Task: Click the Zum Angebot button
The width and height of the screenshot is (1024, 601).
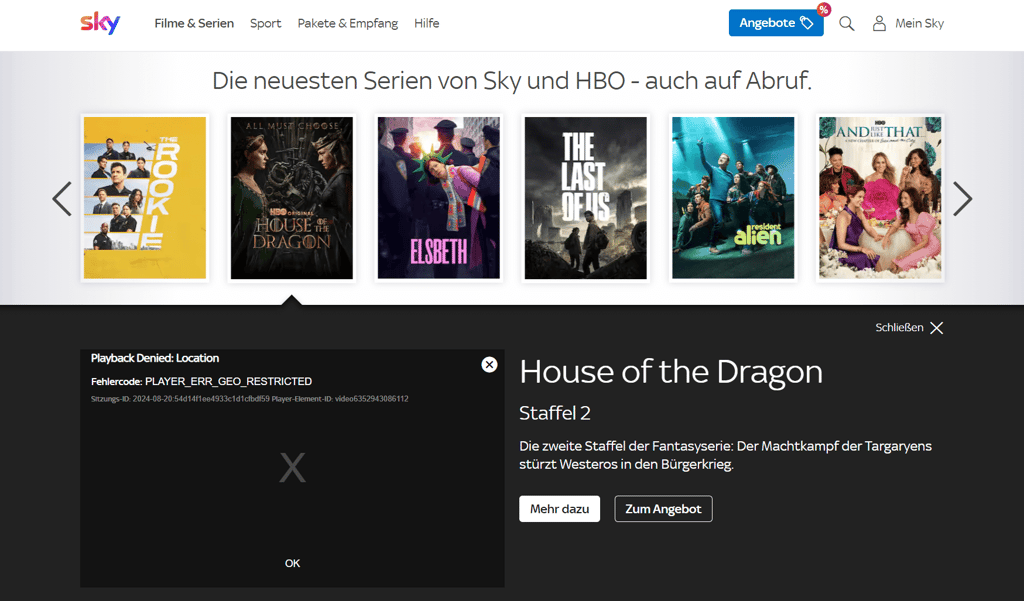Action: click(663, 509)
